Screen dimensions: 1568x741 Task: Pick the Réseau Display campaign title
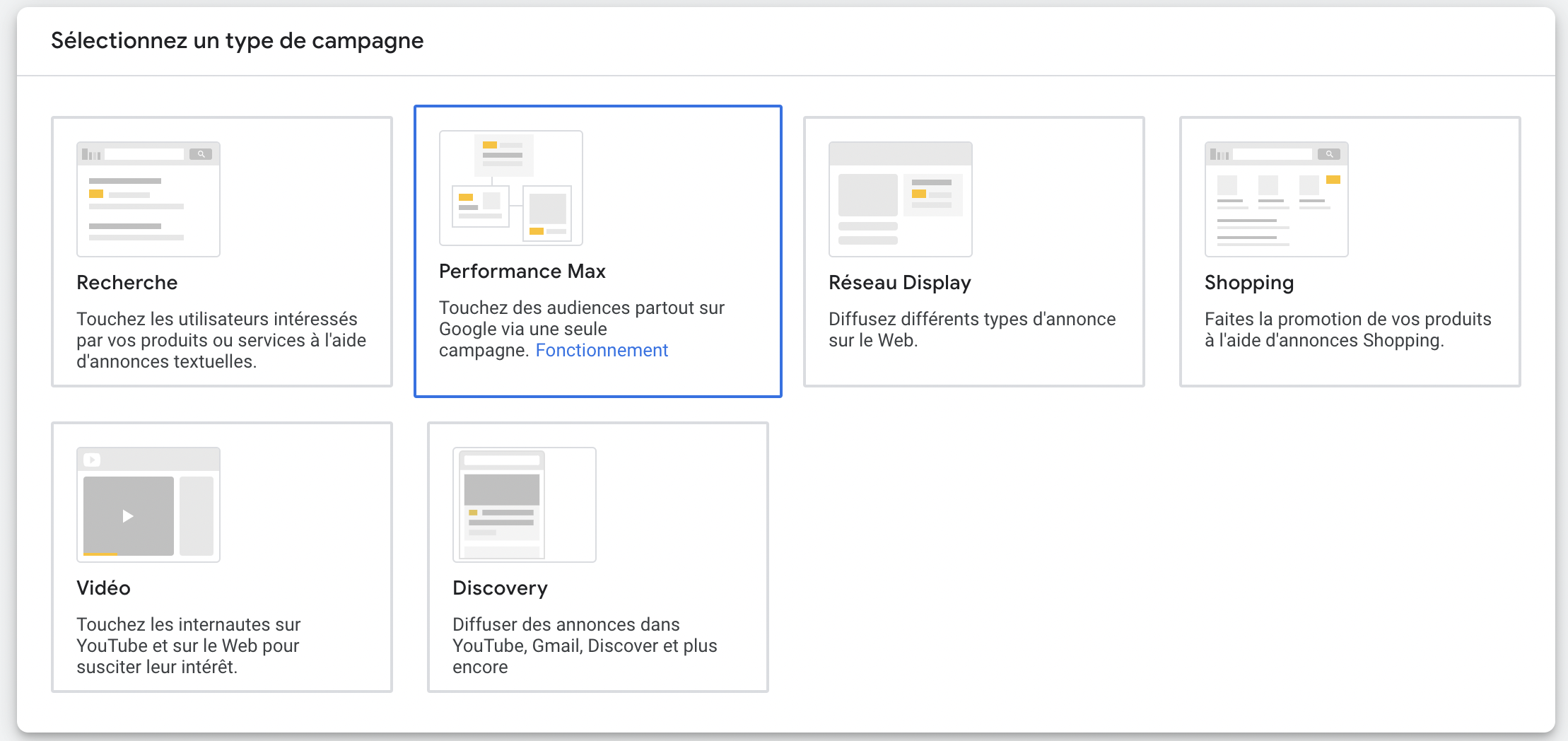click(899, 283)
